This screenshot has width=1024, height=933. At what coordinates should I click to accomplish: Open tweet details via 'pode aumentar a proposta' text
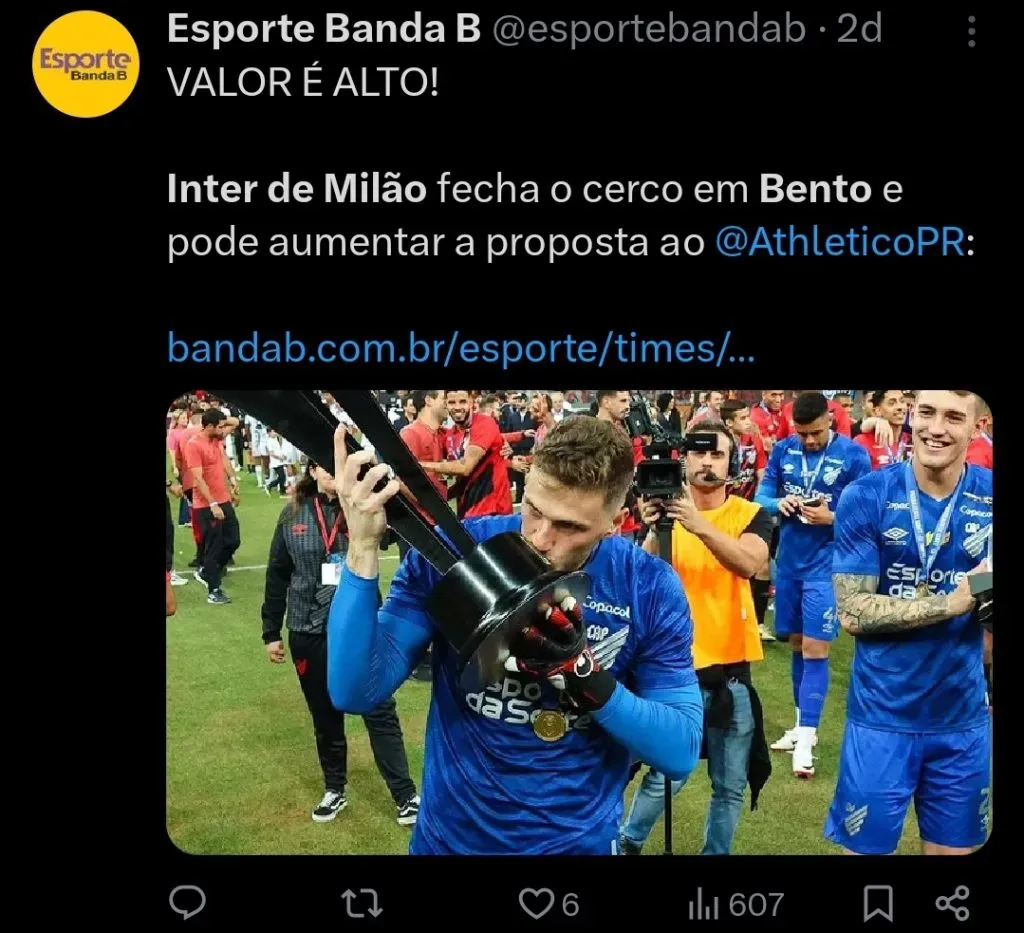tap(436, 243)
